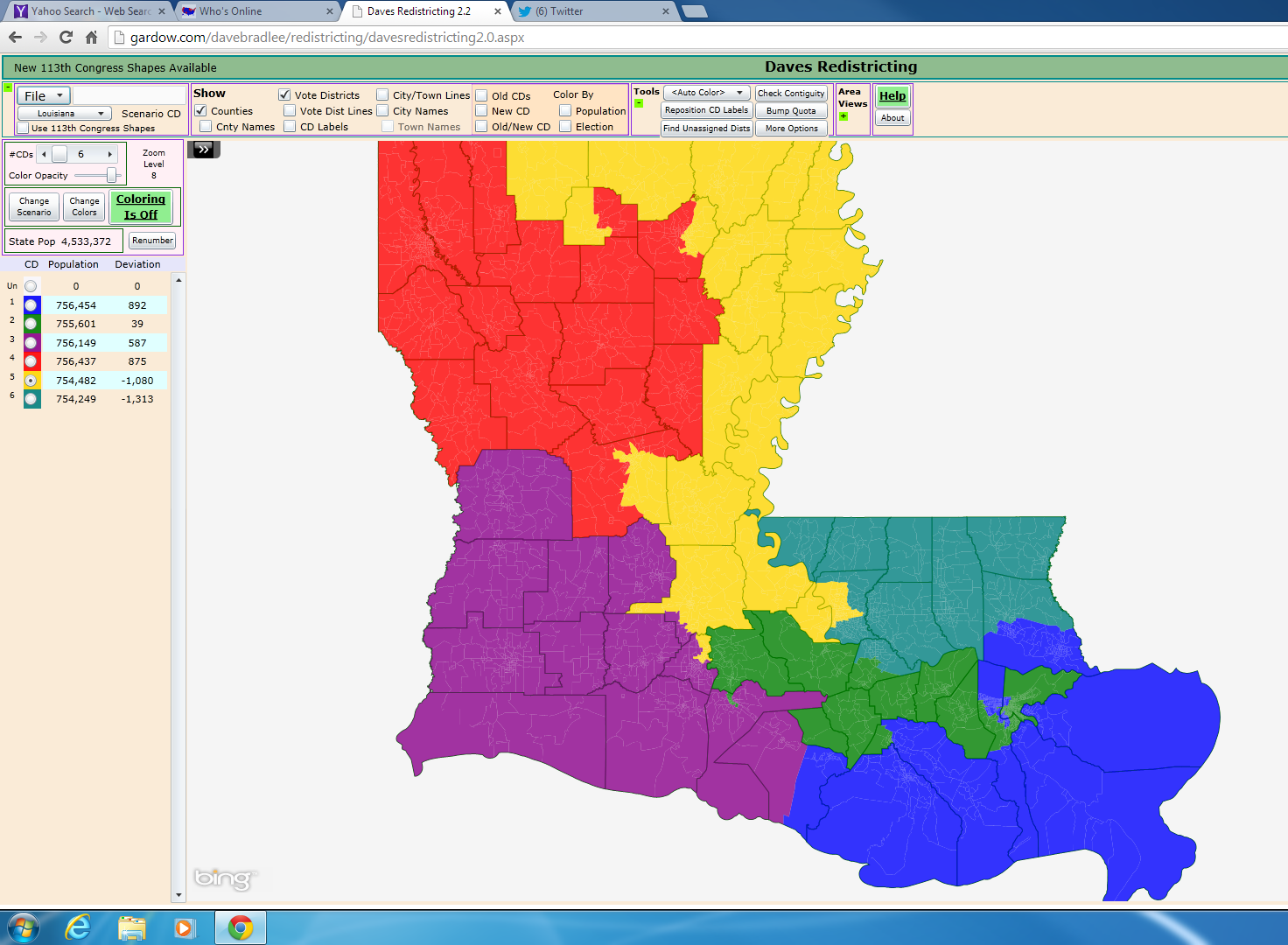Select district 1 blue radio button

pos(31,305)
